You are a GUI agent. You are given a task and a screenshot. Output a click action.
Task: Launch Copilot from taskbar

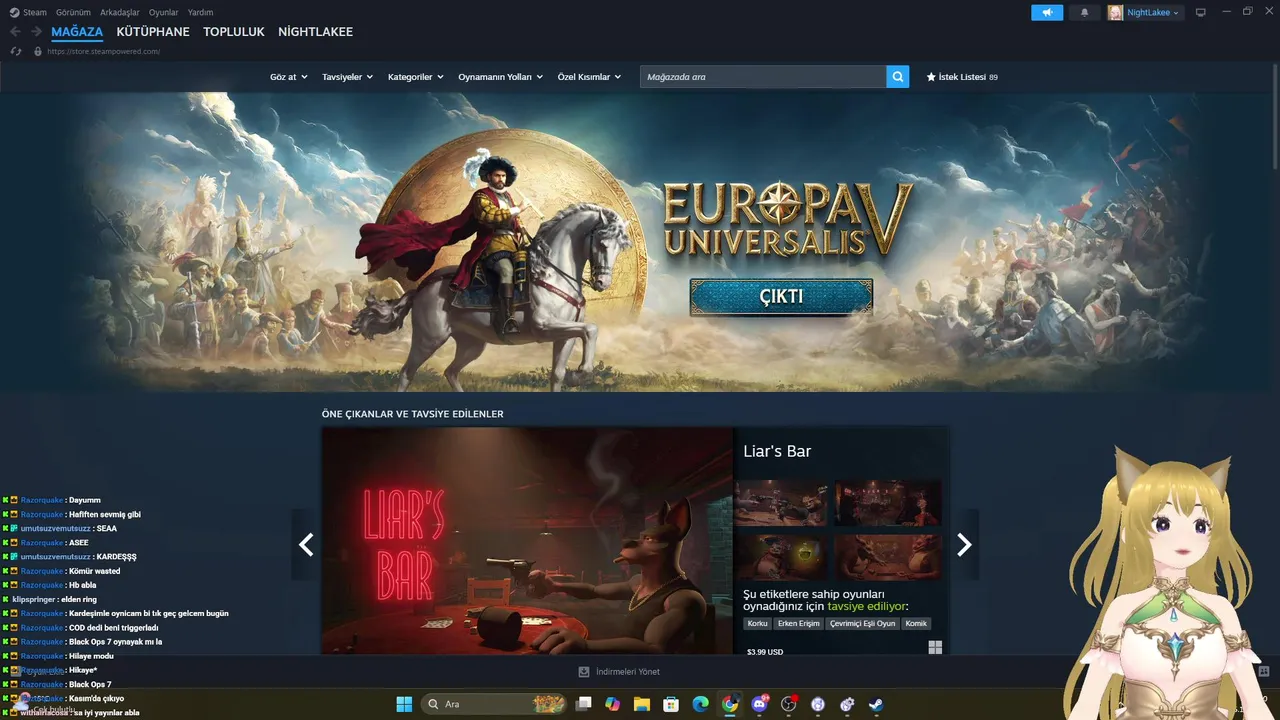point(612,704)
